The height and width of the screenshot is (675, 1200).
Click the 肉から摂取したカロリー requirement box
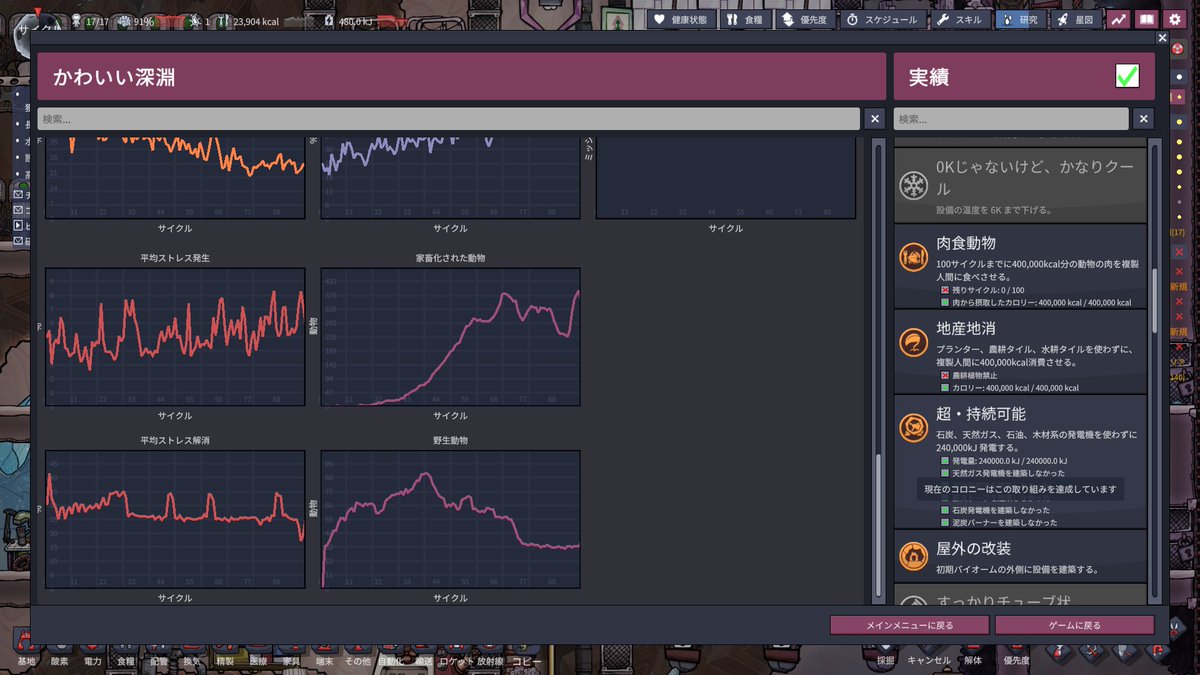pos(944,302)
